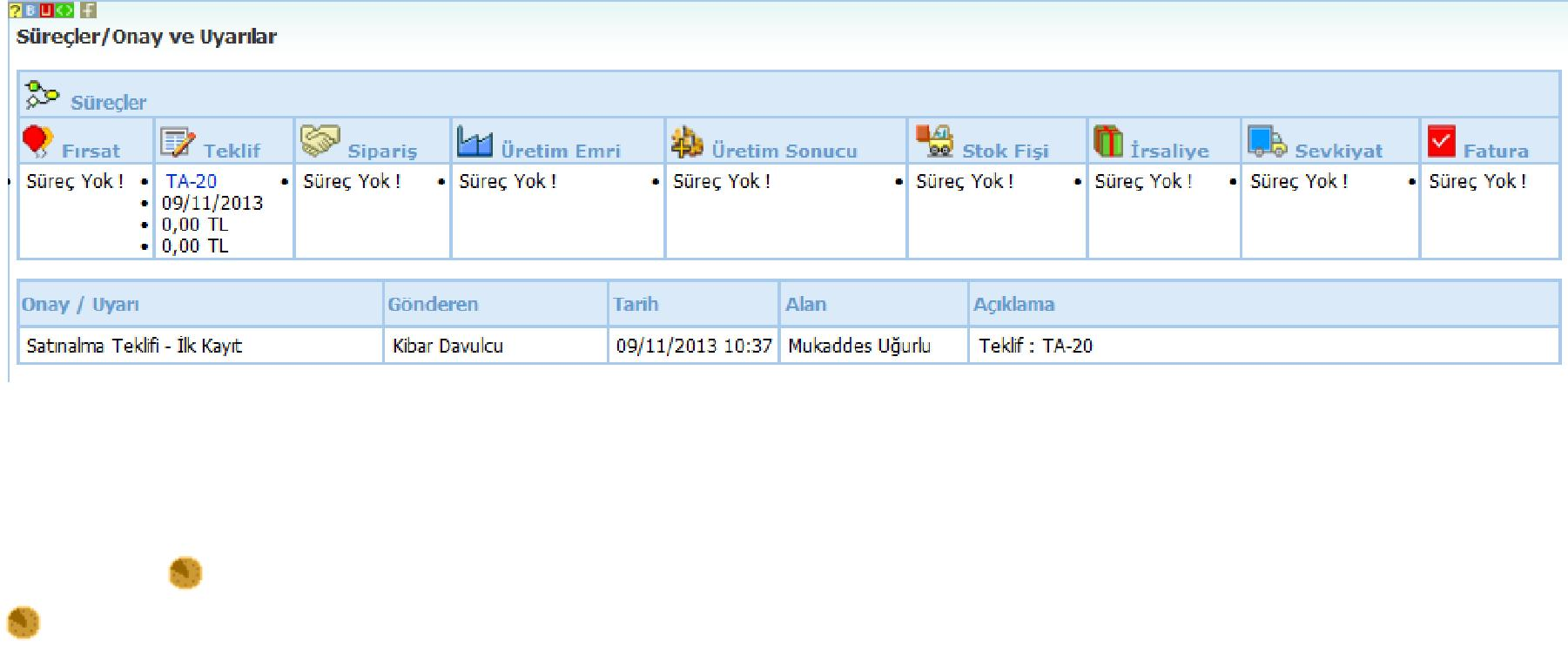Click Süreç Yok ! under Üretim Sonucu

point(722,181)
